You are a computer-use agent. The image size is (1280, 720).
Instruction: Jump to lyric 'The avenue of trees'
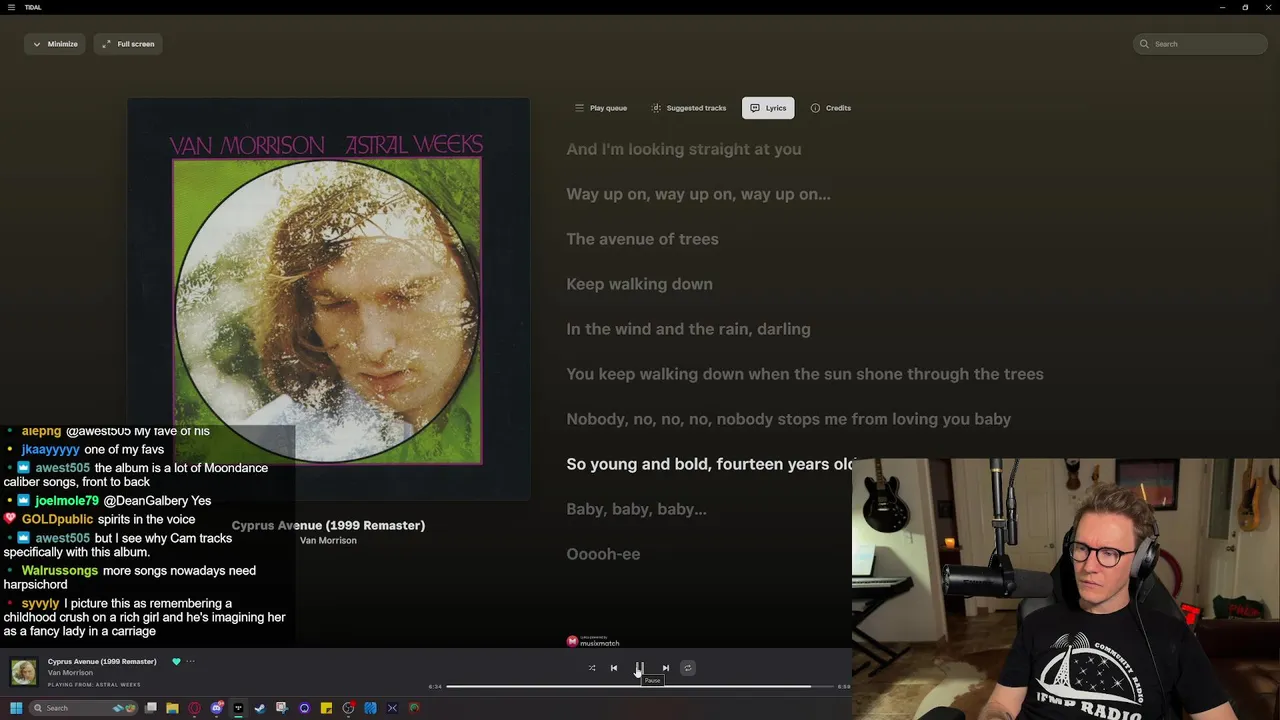coord(642,239)
